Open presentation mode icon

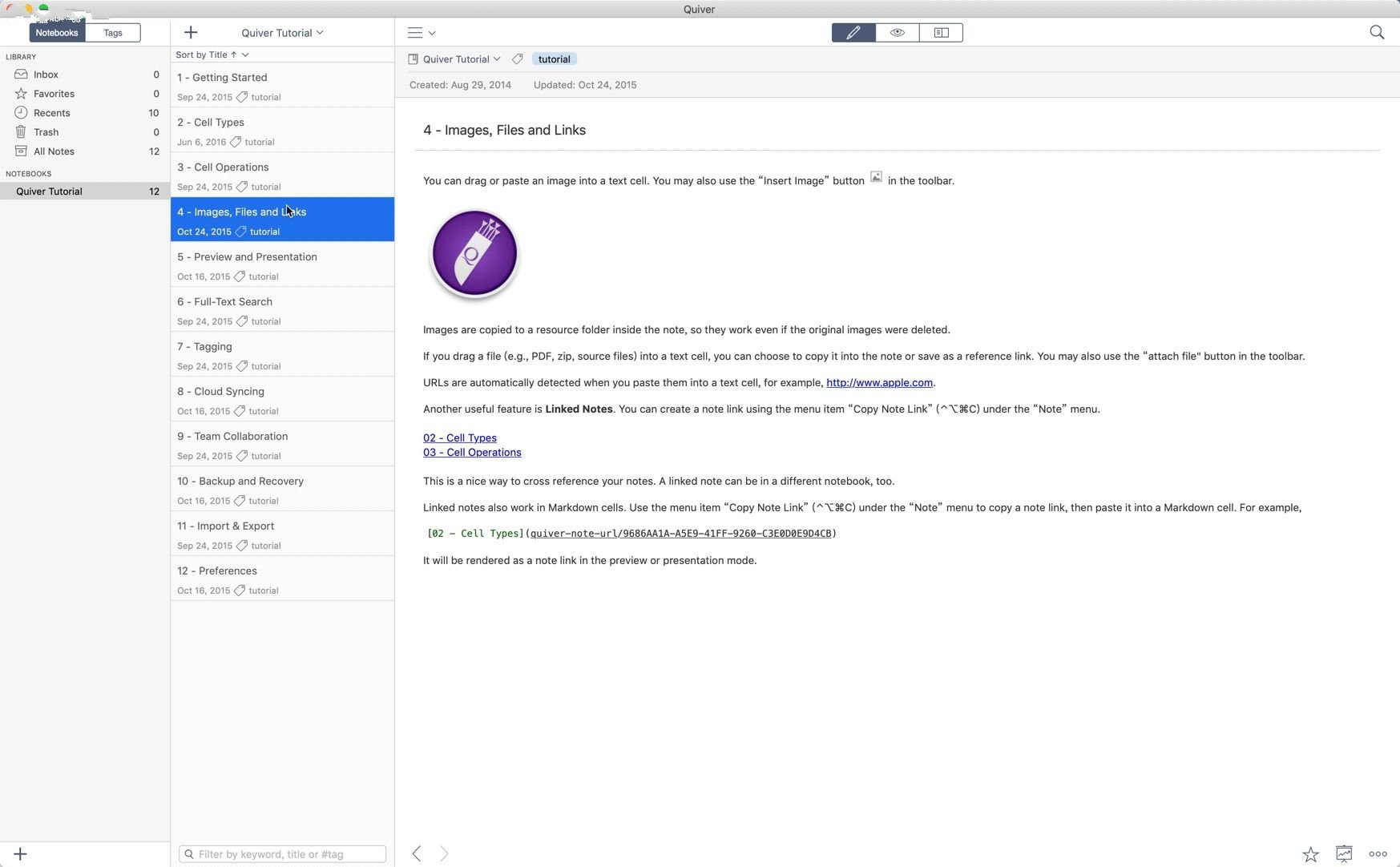coord(1344,854)
